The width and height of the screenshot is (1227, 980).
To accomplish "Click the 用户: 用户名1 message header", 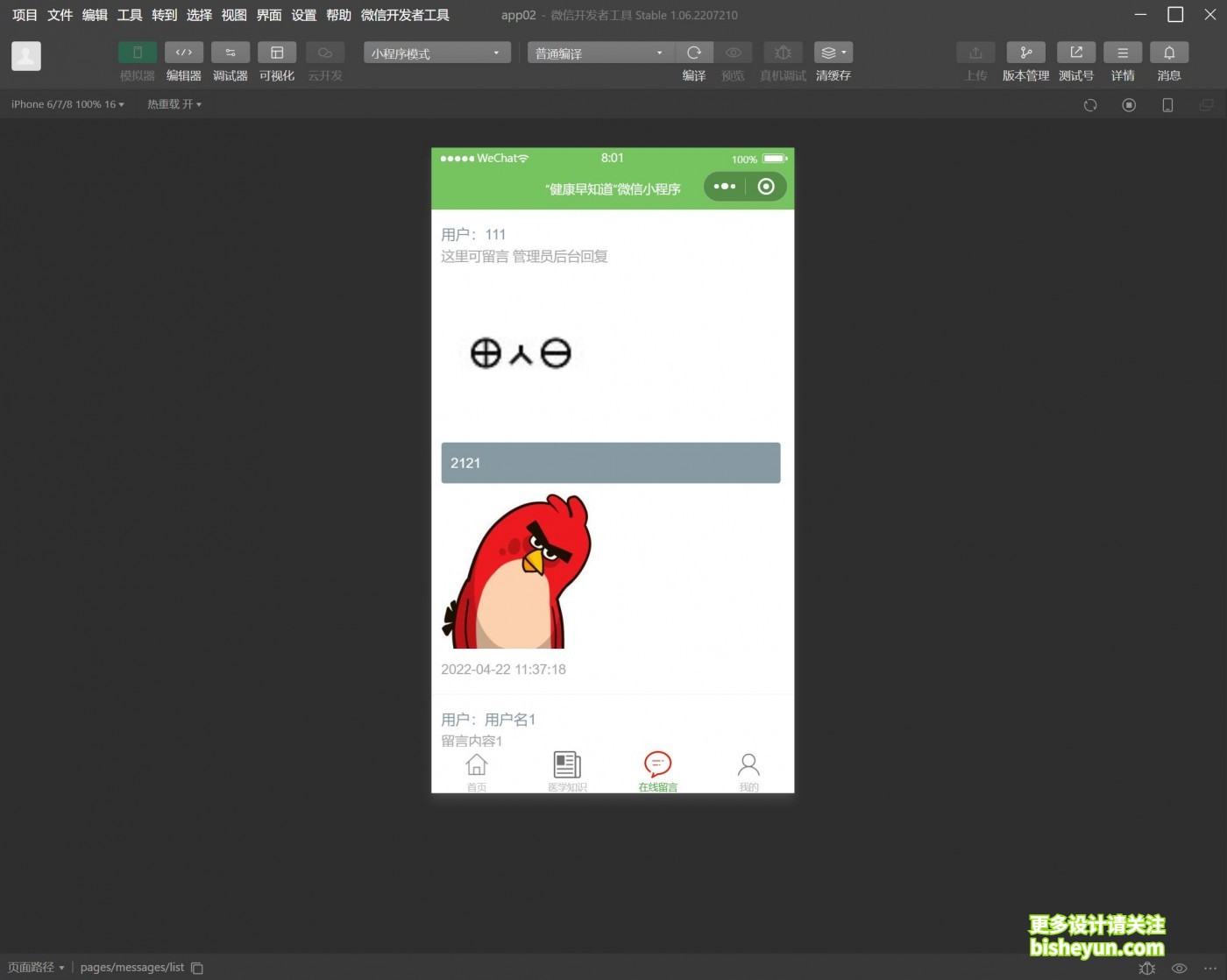I will [488, 720].
